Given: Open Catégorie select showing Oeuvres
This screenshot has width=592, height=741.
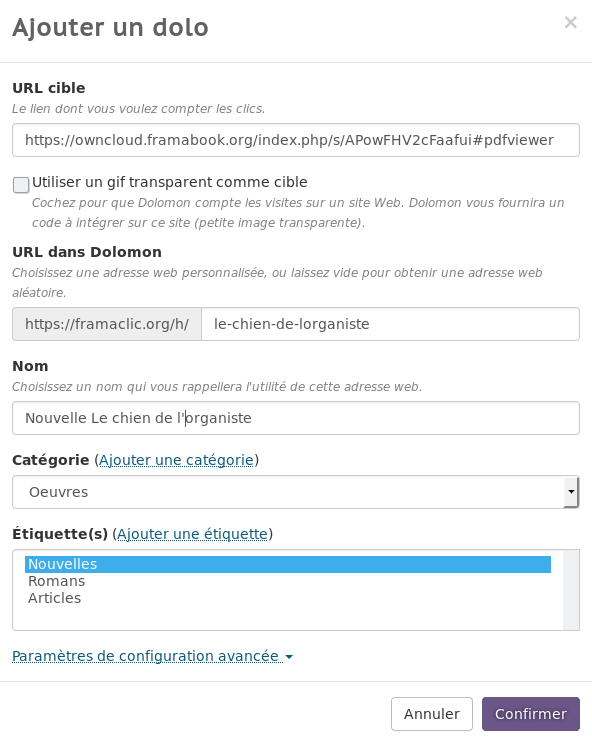Looking at the screenshot, I should (x=296, y=492).
